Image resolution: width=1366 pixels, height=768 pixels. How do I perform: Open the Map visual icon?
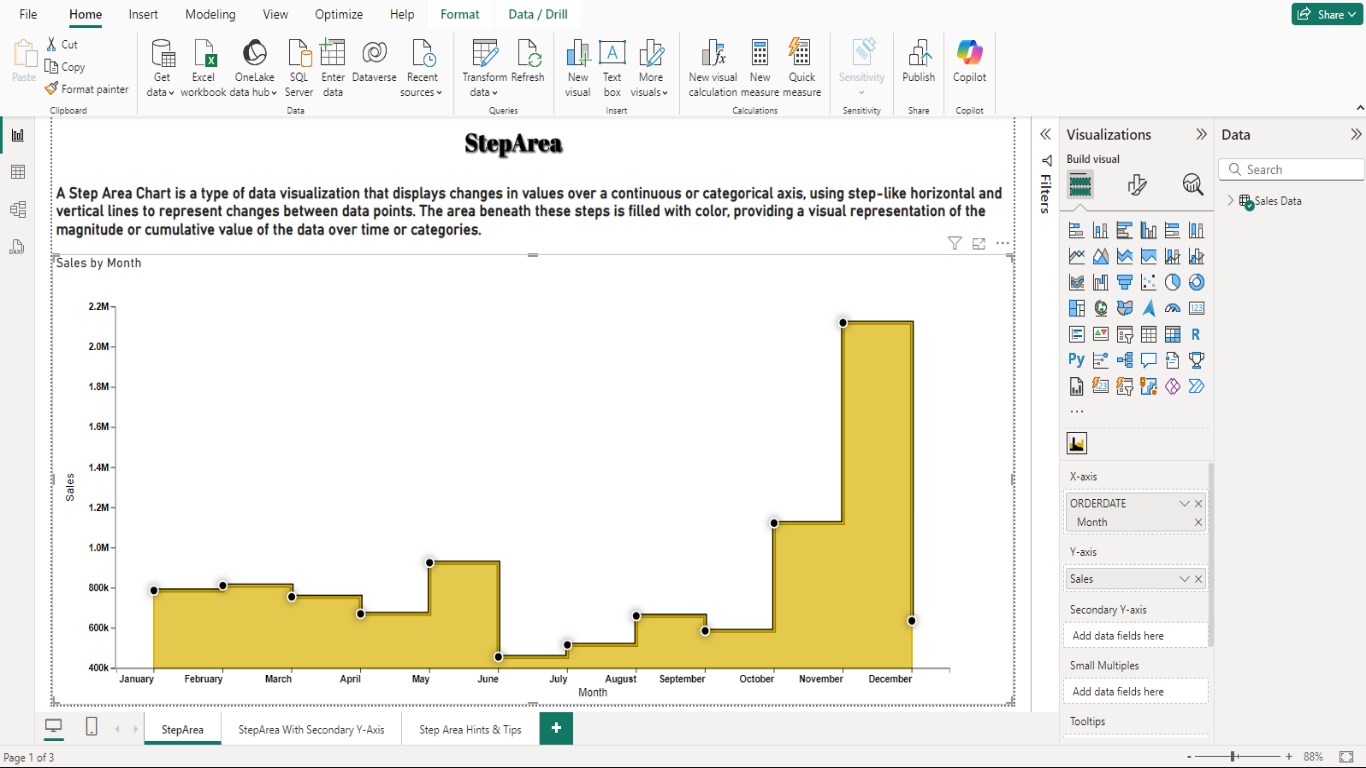(x=1100, y=308)
